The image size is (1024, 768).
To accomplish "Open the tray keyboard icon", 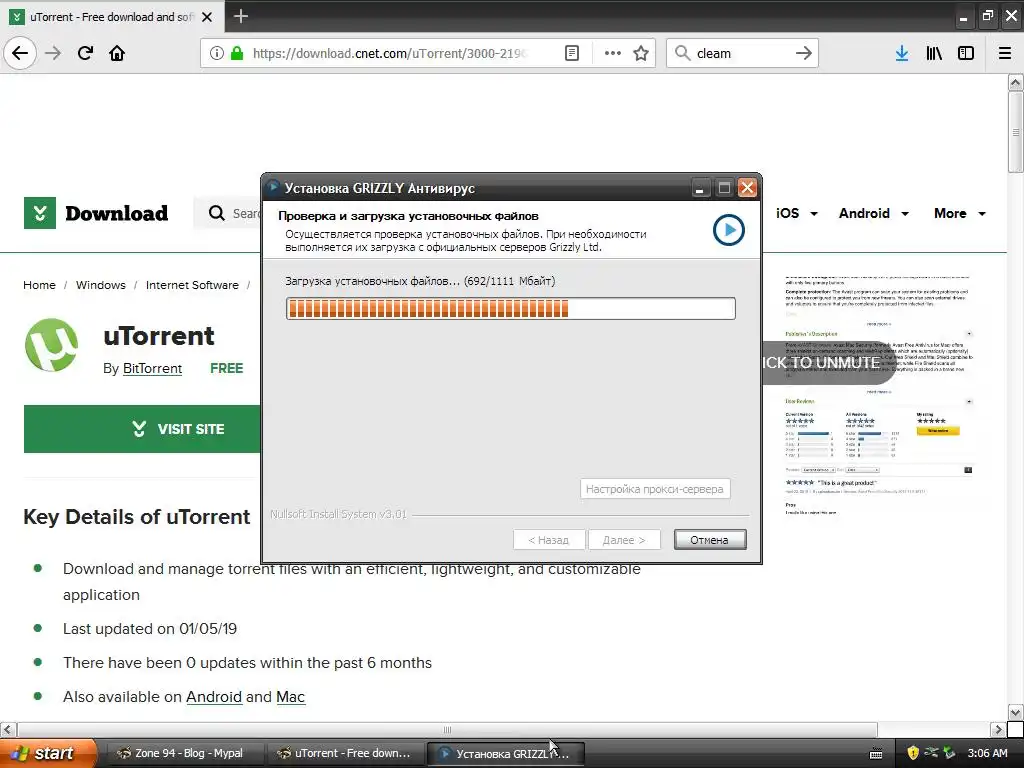I will [x=876, y=754].
